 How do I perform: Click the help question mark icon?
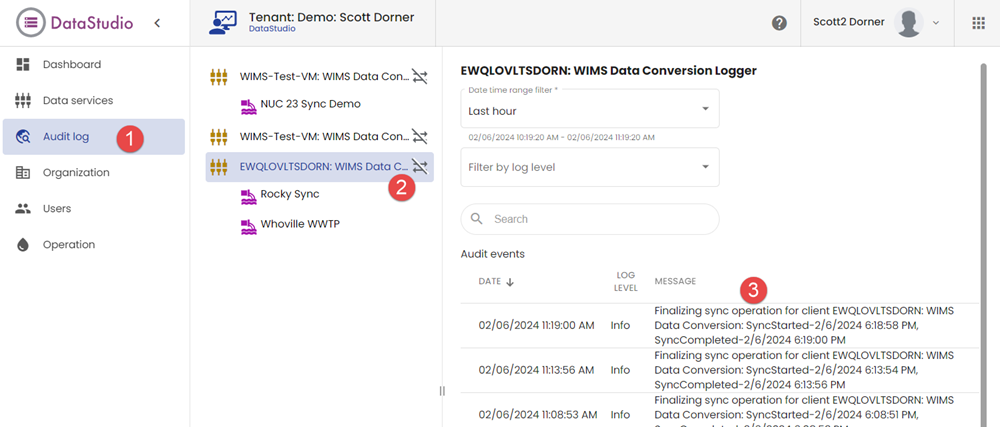pyautogui.click(x=779, y=23)
